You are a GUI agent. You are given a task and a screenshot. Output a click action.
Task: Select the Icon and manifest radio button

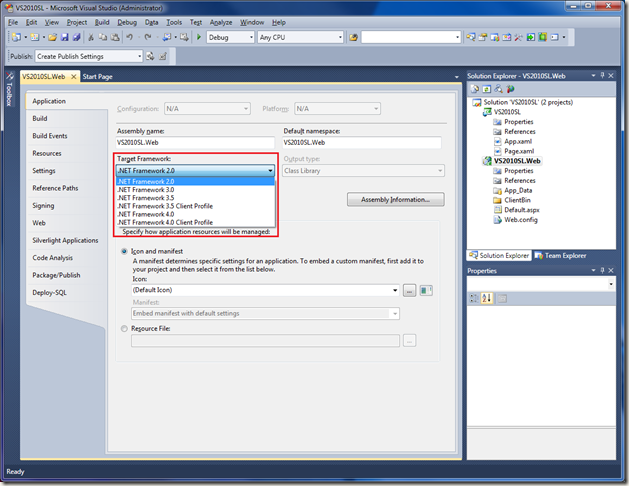click(124, 251)
